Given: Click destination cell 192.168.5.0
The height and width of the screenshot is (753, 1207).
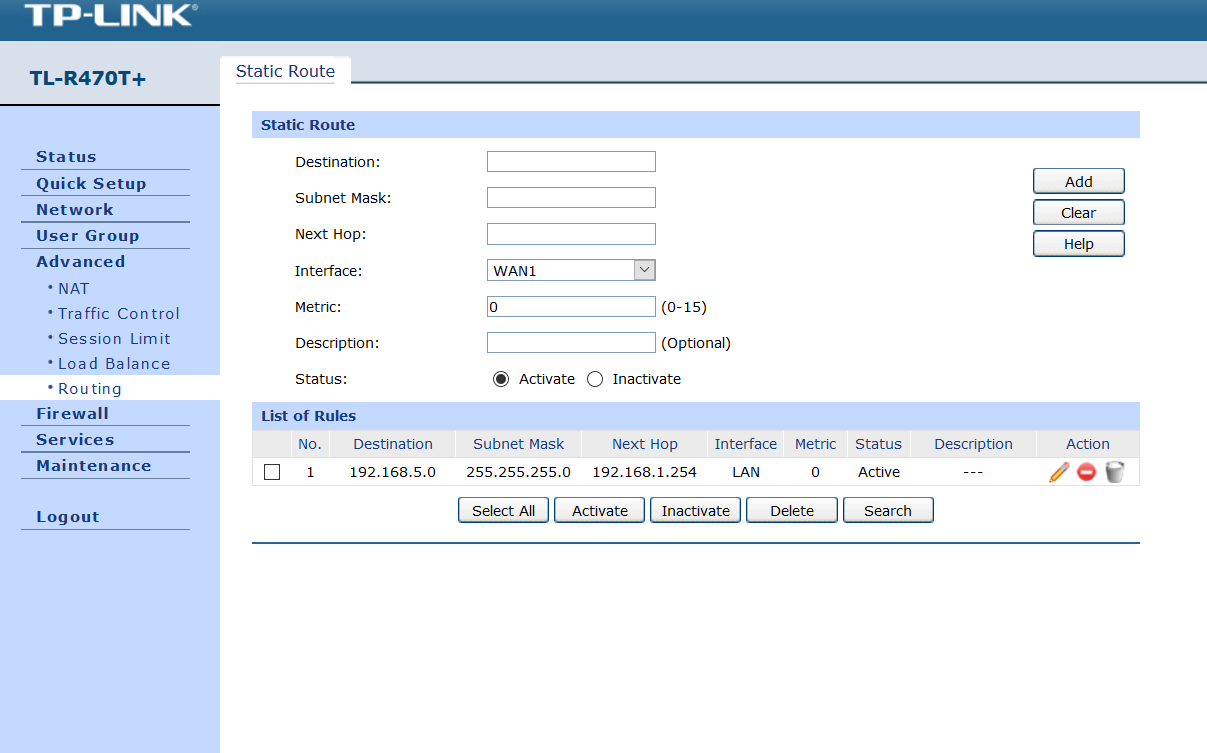Looking at the screenshot, I should 392,472.
